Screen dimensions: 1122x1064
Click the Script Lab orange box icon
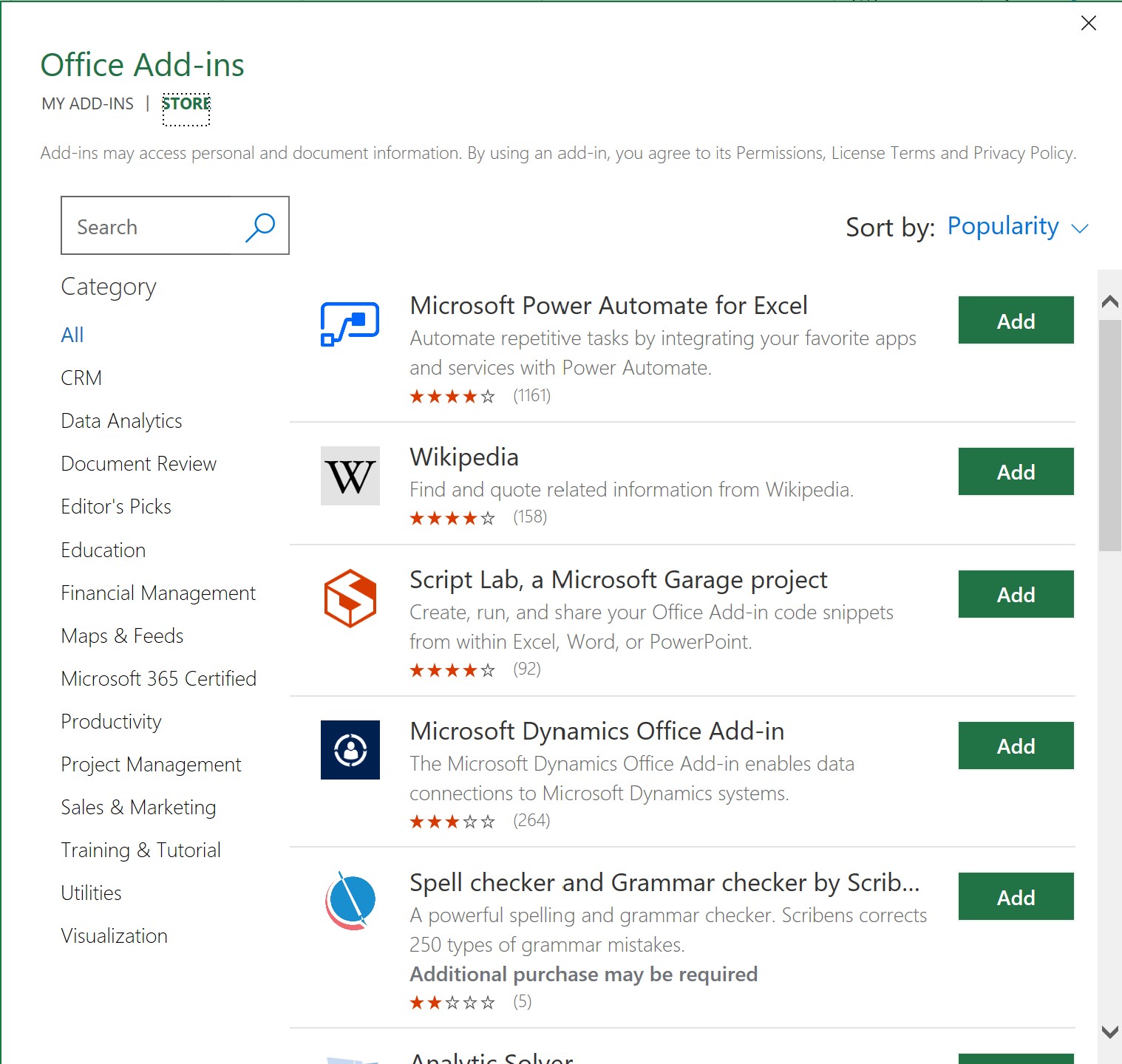(350, 598)
